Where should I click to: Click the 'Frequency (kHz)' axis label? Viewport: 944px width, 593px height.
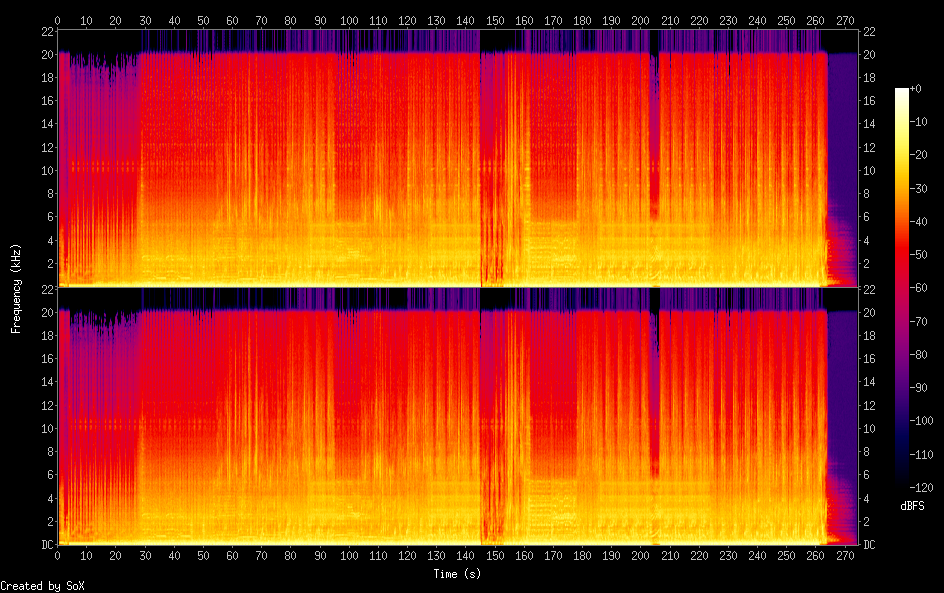pos(16,287)
